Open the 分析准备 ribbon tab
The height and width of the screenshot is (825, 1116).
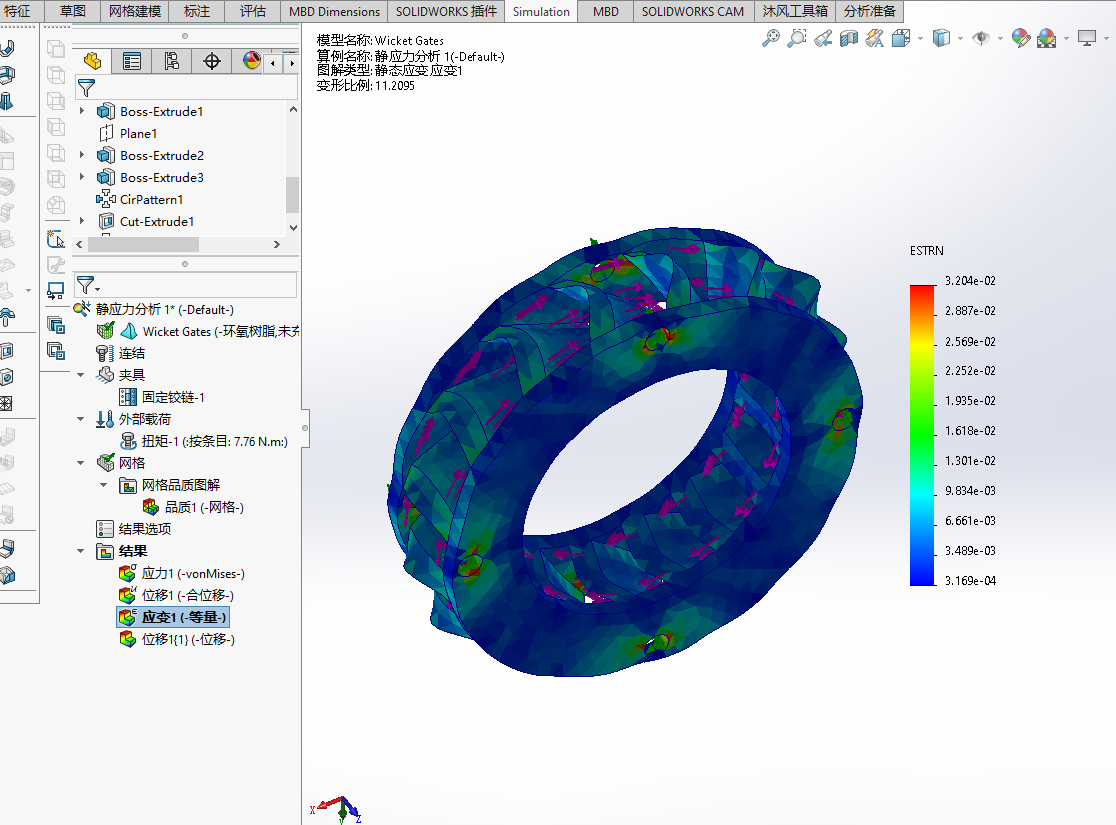[x=869, y=11]
